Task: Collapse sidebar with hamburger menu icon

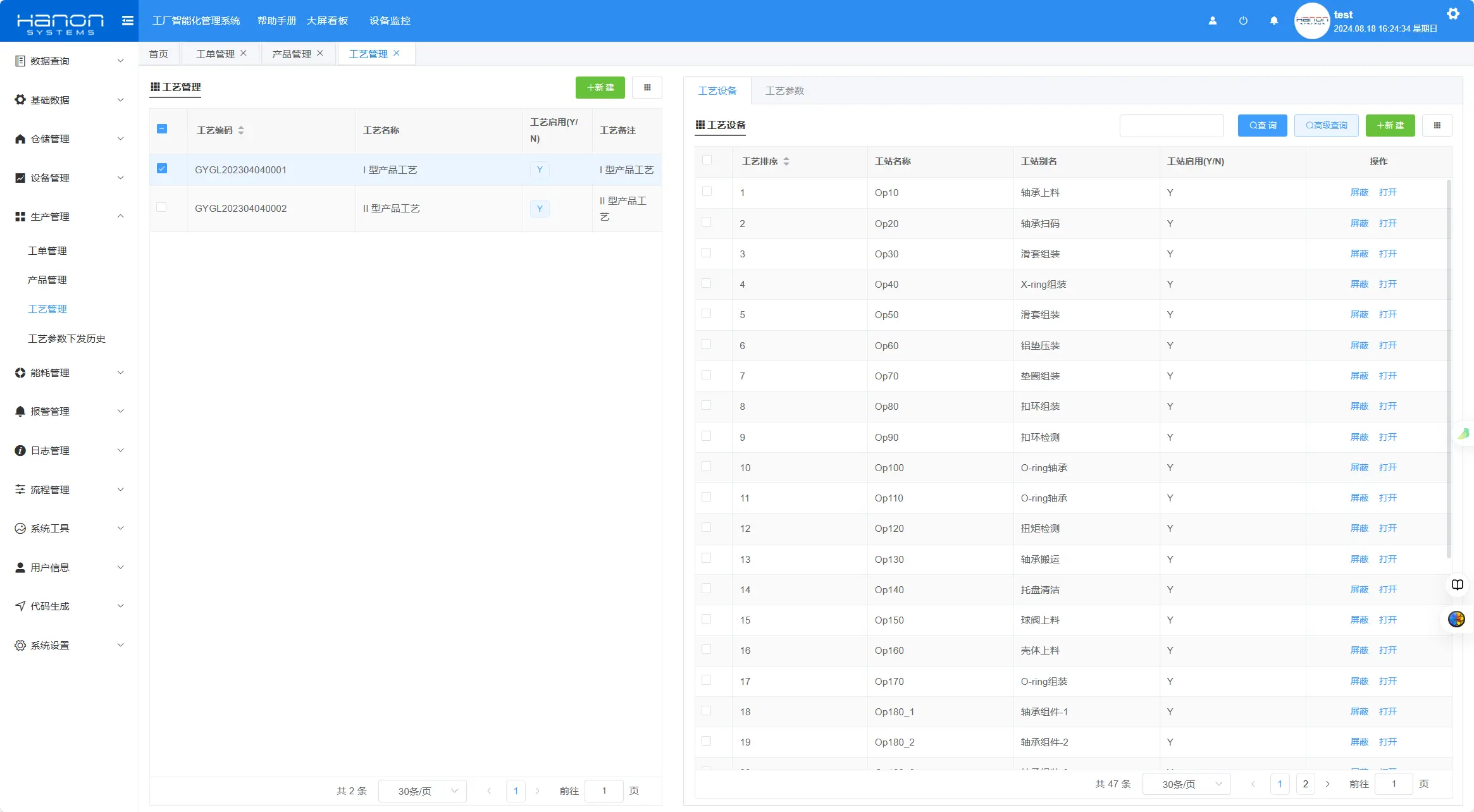Action: coord(127,21)
